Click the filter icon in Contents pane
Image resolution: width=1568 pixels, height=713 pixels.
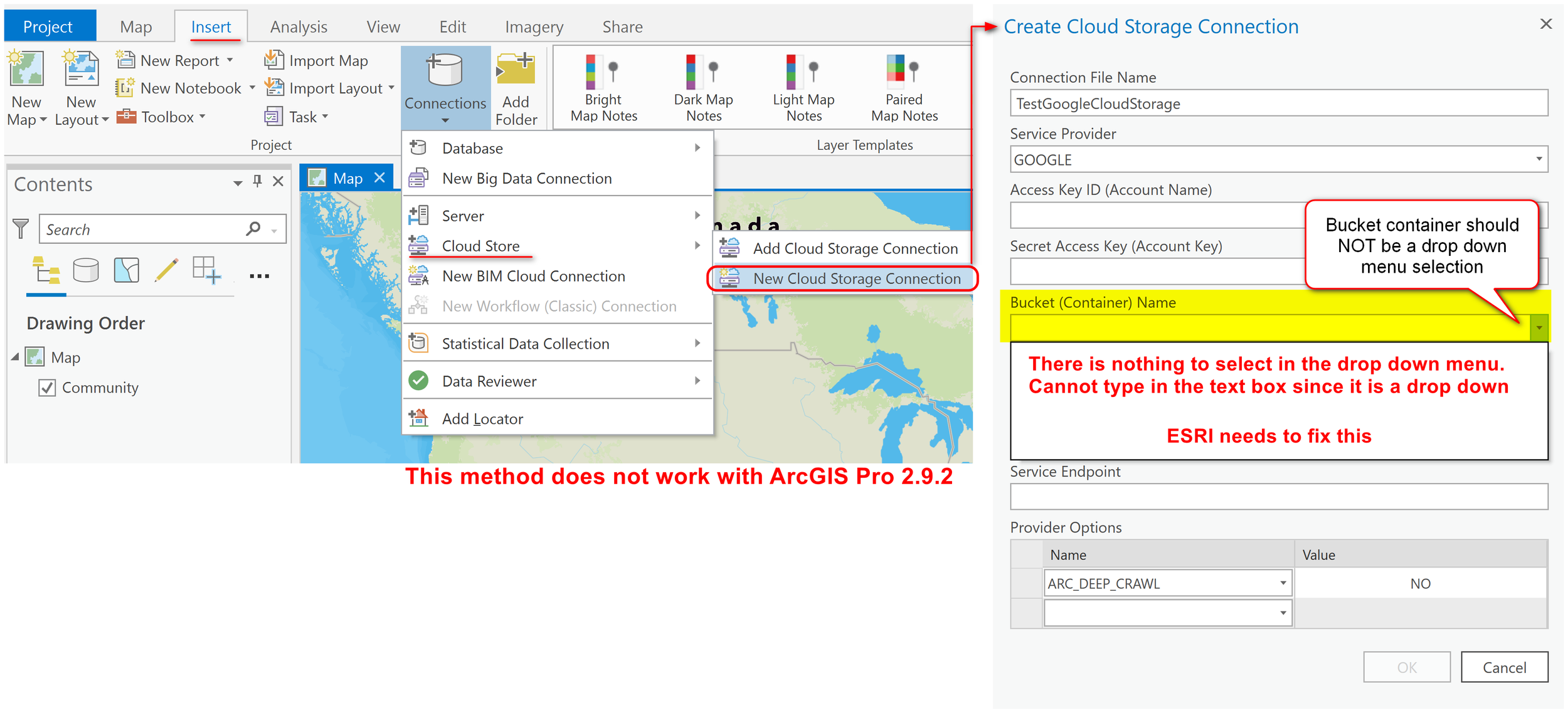click(21, 229)
